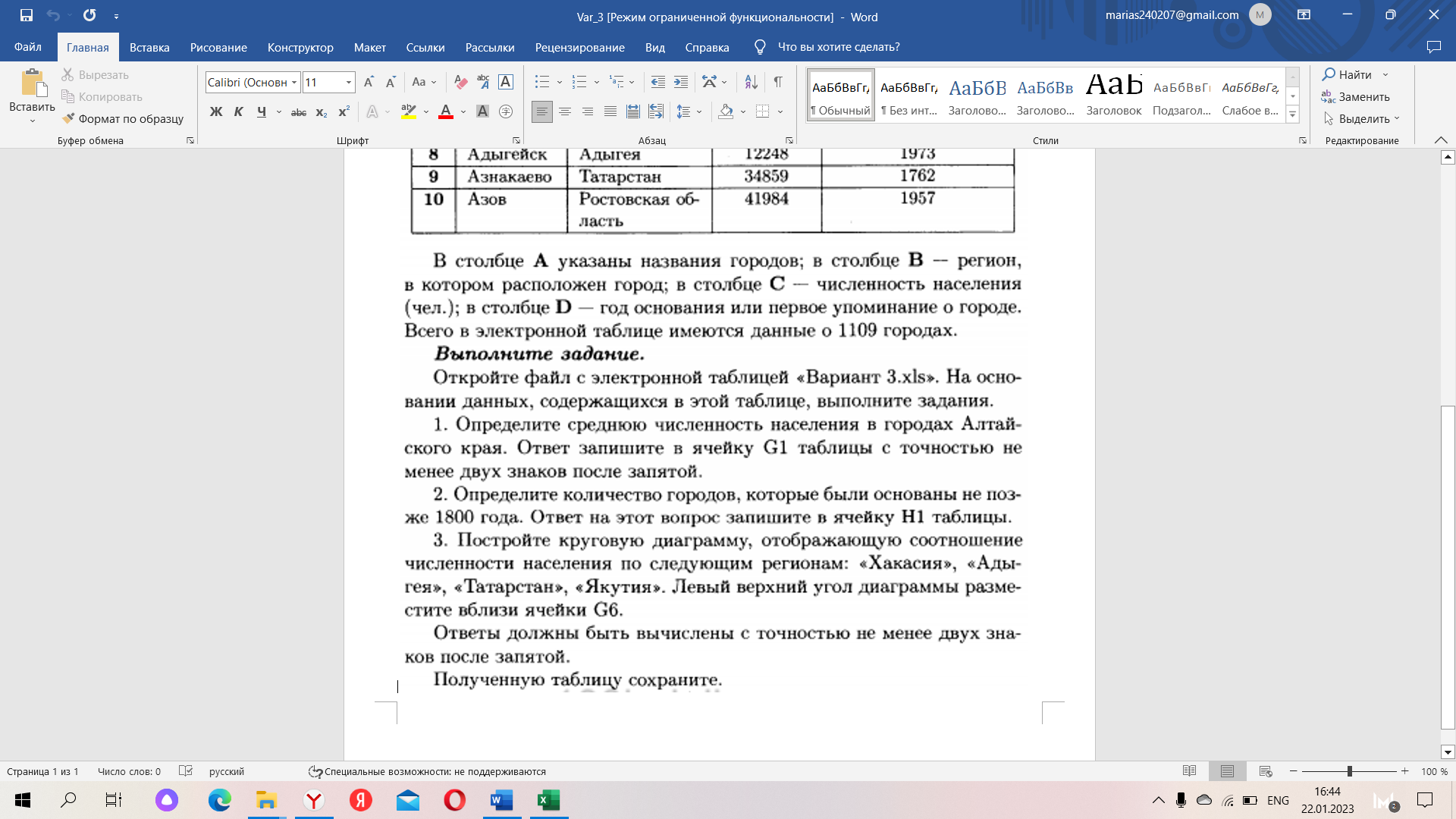Click 'Что вы хотите сделать?' search field
The width and height of the screenshot is (1456, 819).
click(839, 47)
